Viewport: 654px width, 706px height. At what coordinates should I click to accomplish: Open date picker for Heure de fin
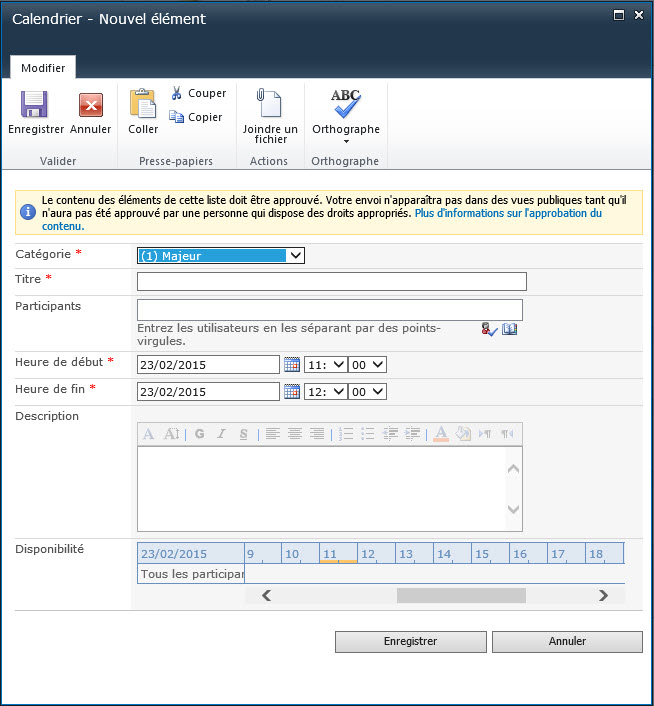292,392
